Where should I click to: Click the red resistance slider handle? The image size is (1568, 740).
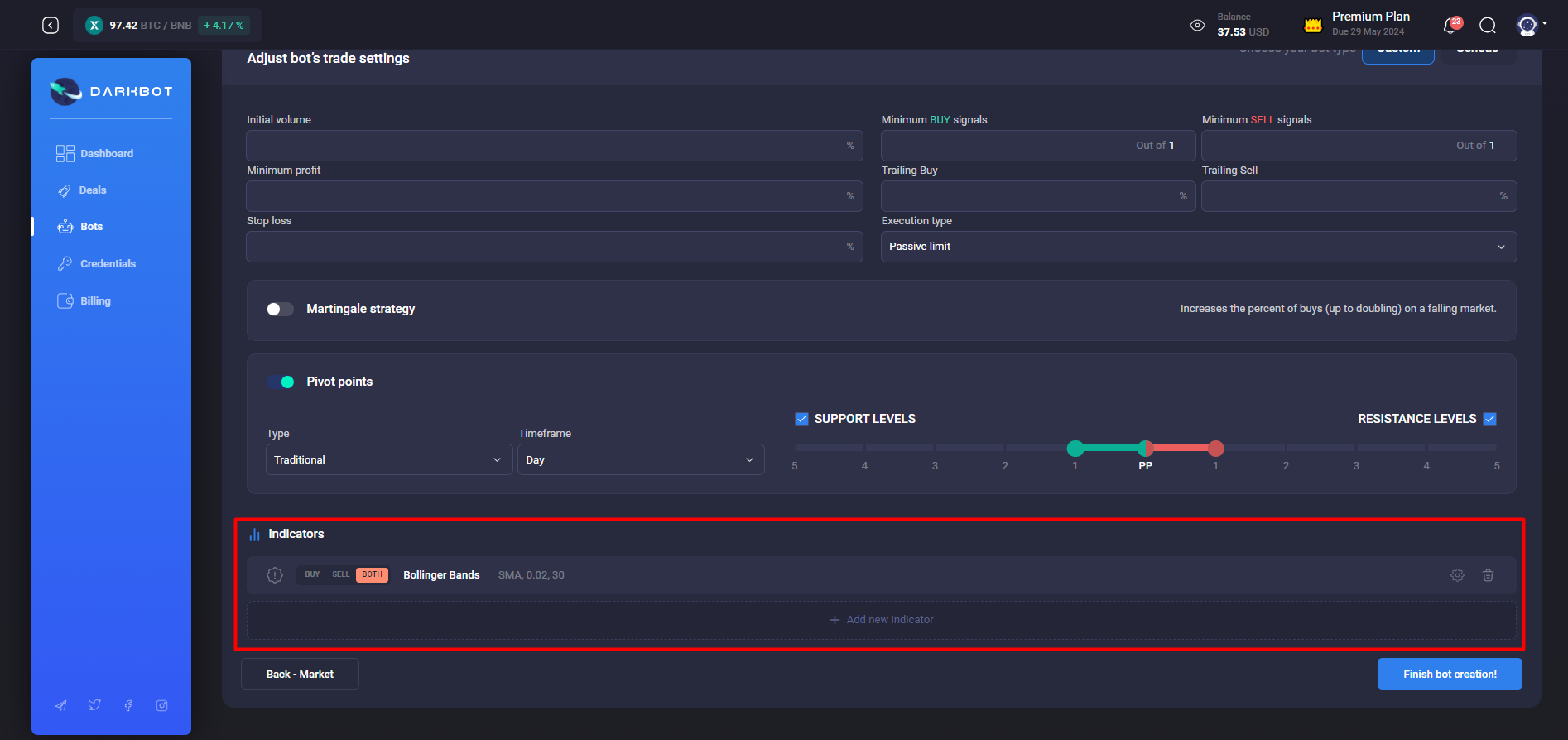point(1215,449)
